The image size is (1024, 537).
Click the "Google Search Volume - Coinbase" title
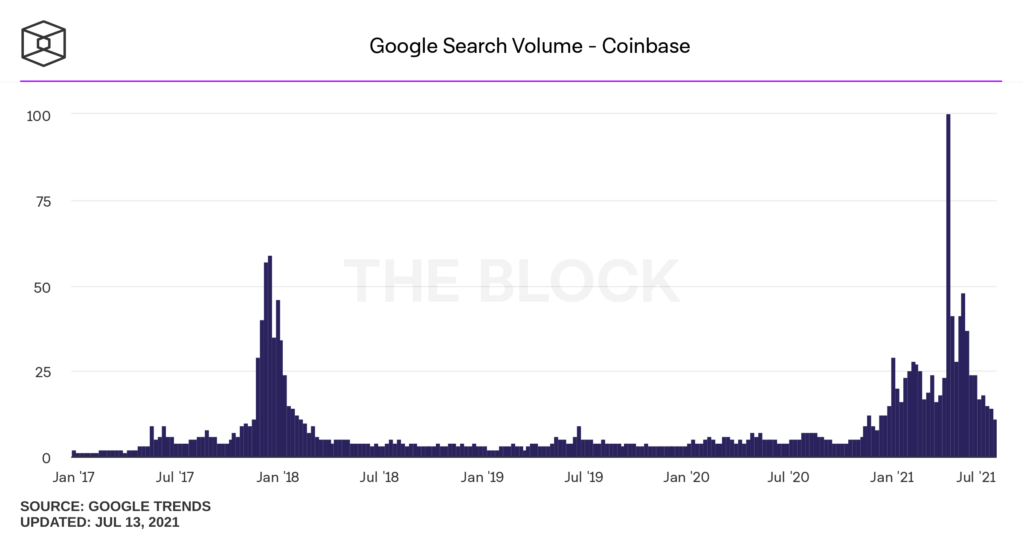tap(529, 45)
